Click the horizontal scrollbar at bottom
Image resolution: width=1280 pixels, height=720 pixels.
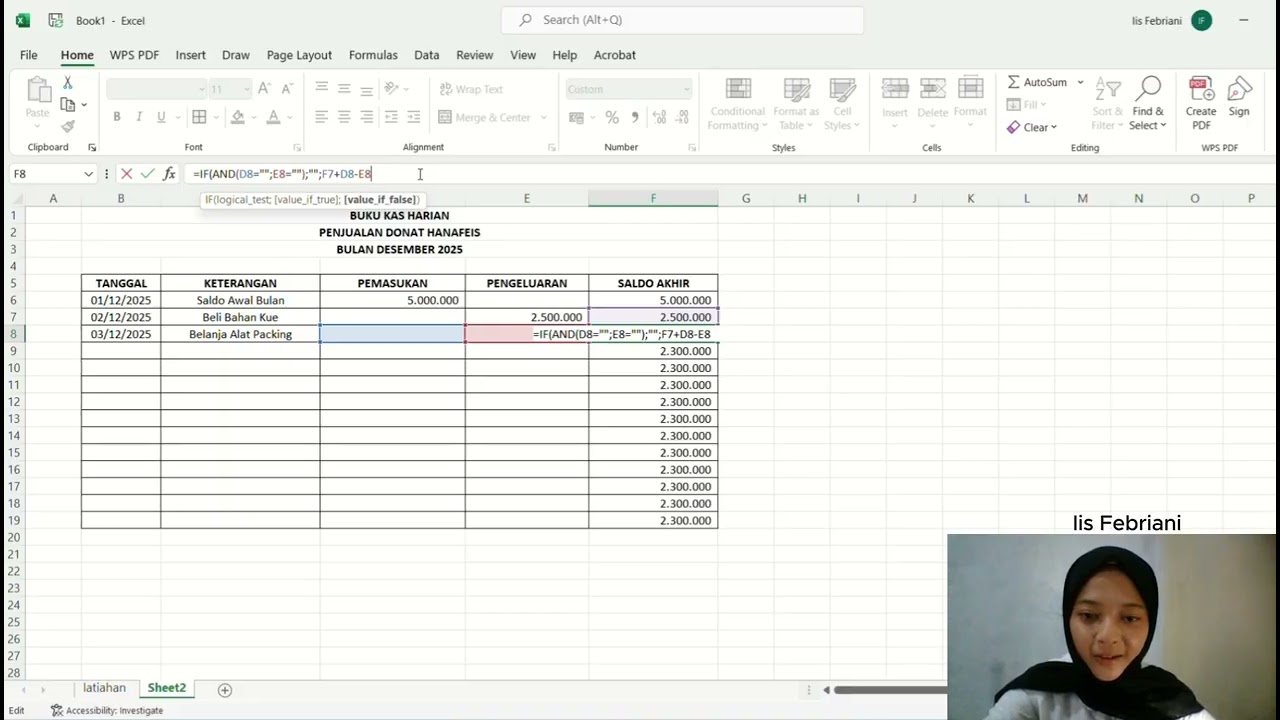pyautogui.click(x=890, y=690)
